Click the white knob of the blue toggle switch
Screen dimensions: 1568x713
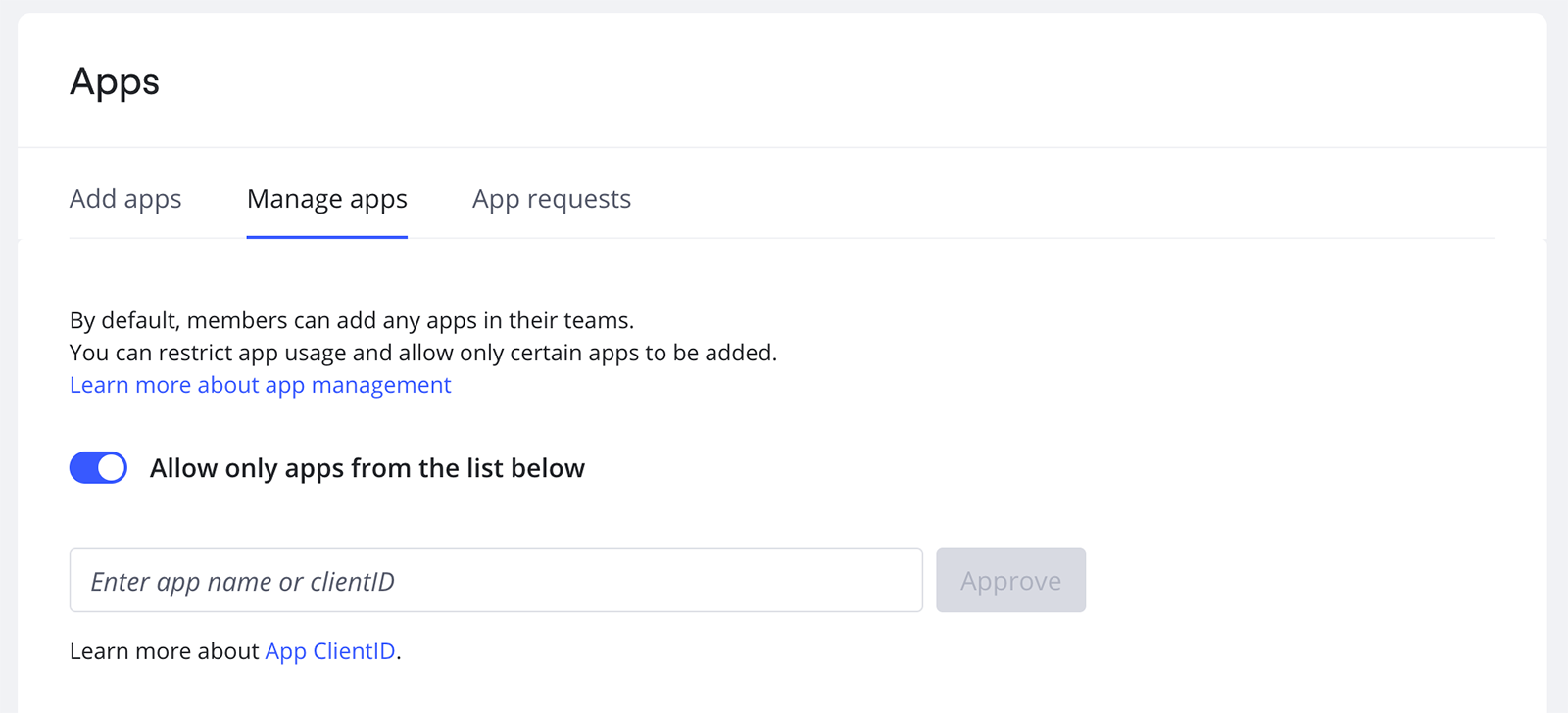point(112,468)
